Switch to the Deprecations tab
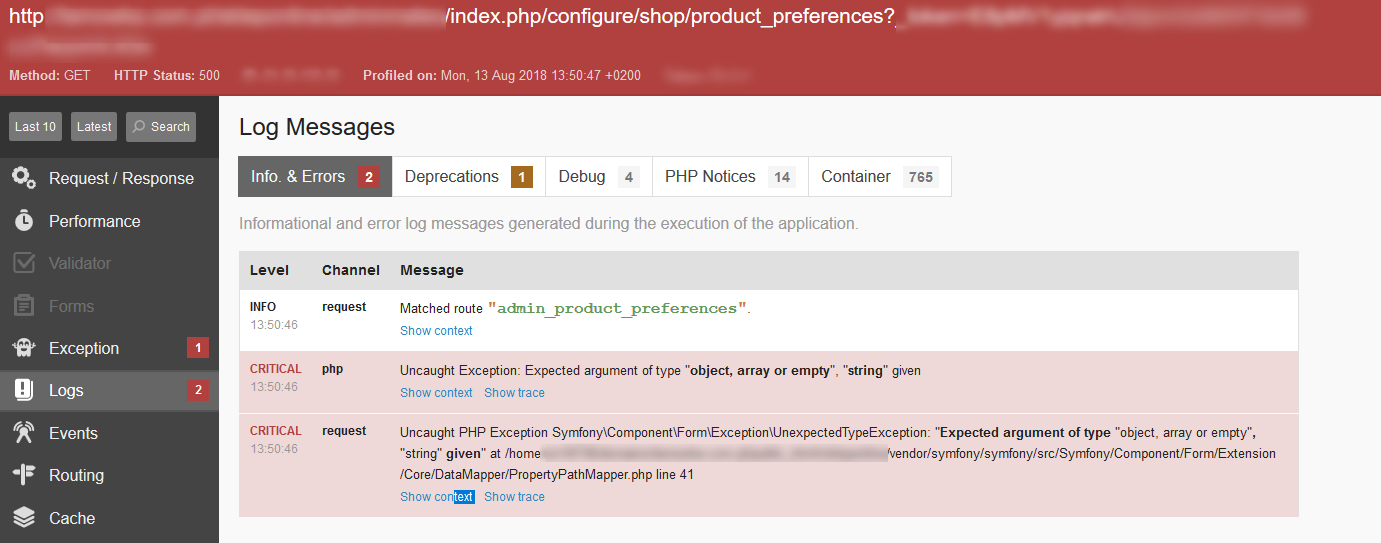The height and width of the screenshot is (543, 1381). pos(468,177)
